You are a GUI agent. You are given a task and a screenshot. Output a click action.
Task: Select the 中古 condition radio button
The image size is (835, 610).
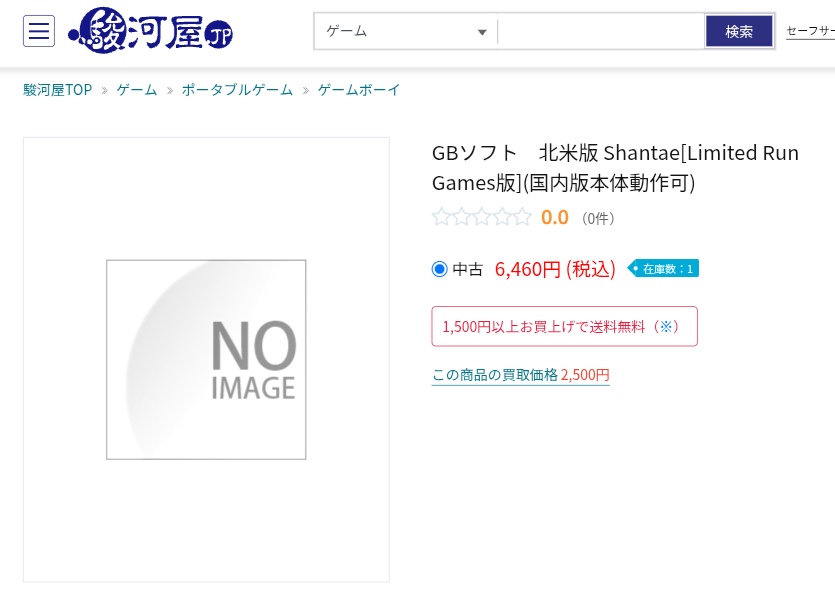click(x=439, y=269)
